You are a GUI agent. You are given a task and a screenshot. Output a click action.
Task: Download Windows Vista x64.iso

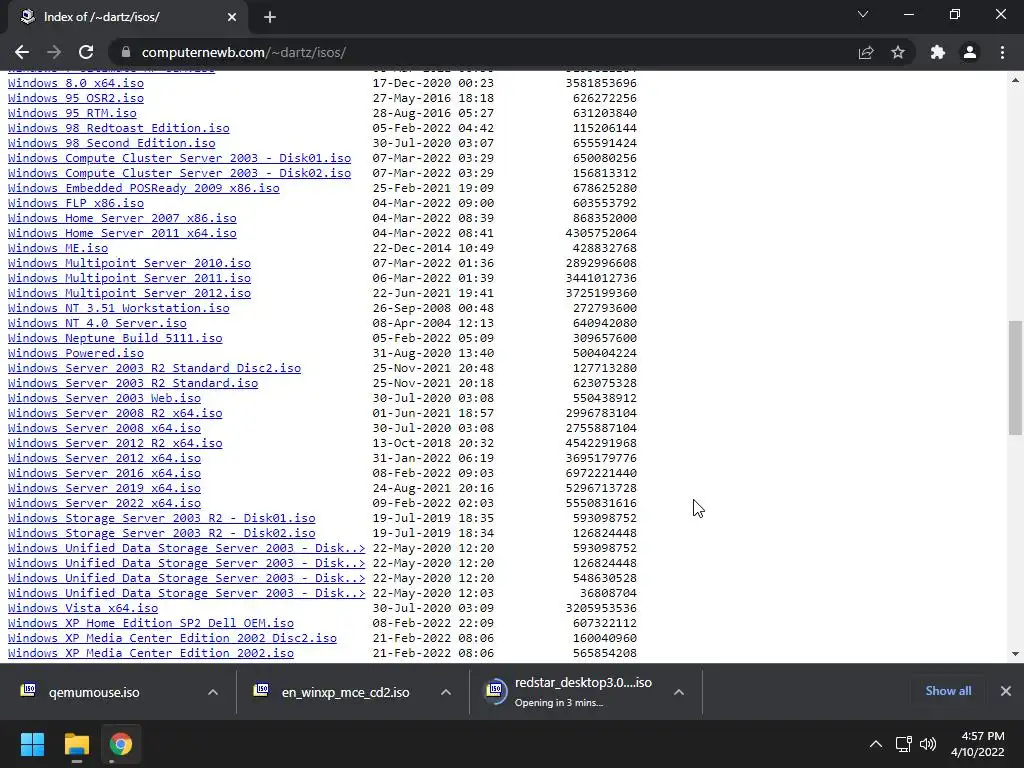click(83, 609)
